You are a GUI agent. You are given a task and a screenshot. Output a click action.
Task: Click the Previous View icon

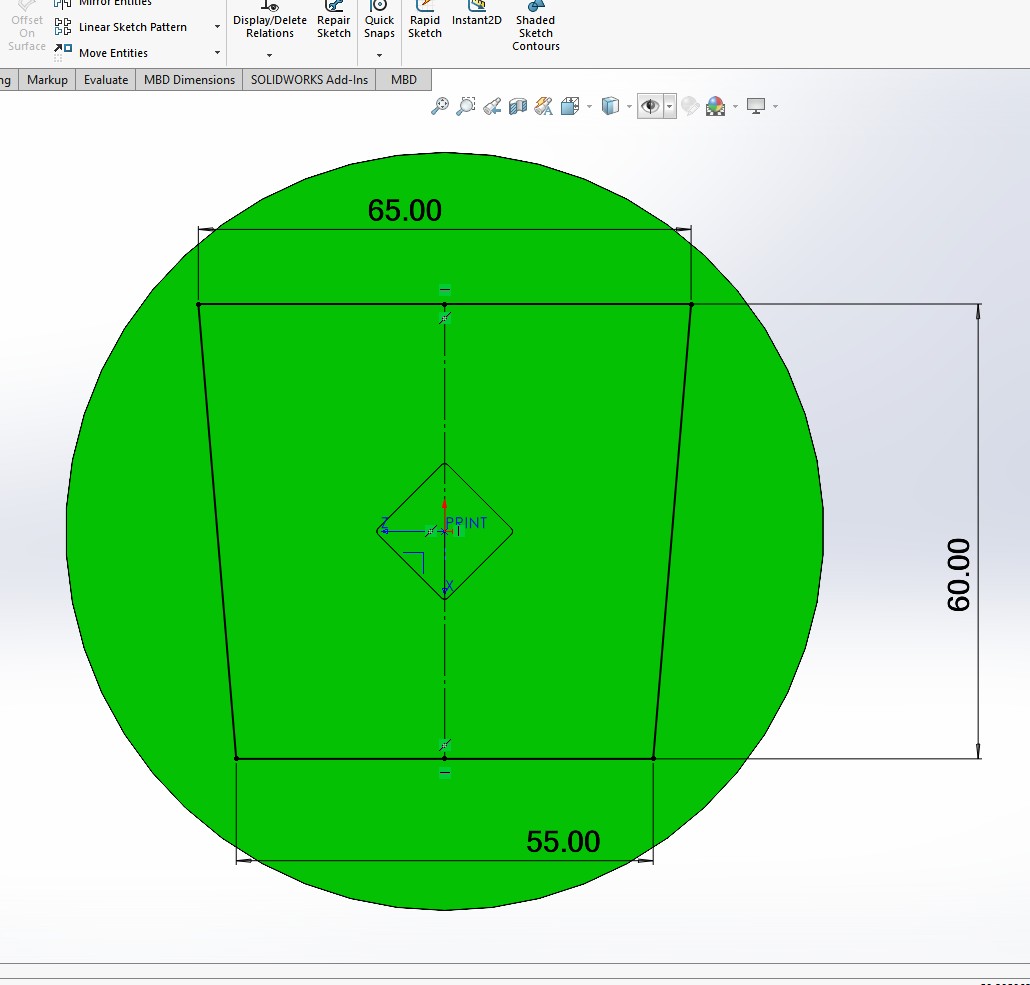coord(492,106)
